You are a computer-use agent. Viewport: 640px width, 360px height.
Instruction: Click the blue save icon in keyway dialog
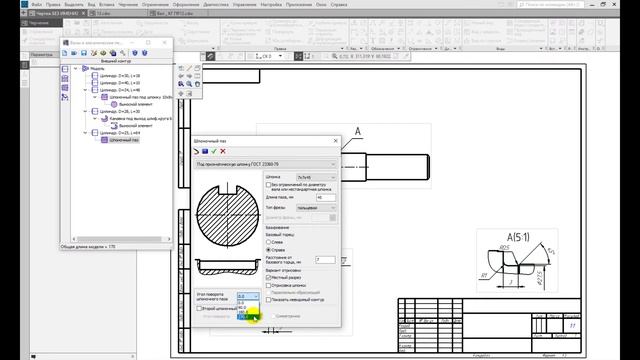[205, 151]
